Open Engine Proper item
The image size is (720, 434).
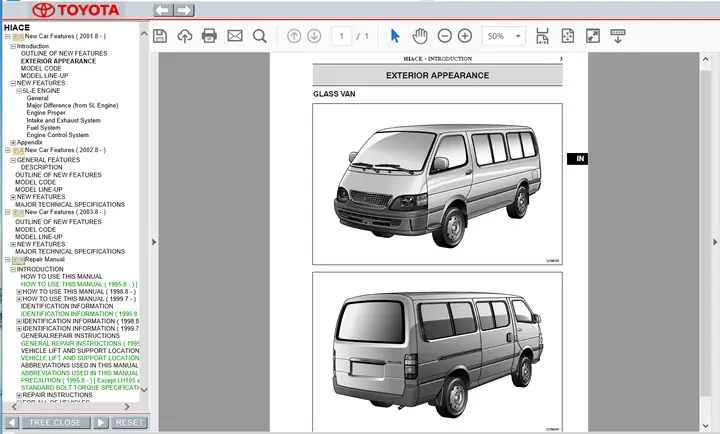tap(46, 113)
